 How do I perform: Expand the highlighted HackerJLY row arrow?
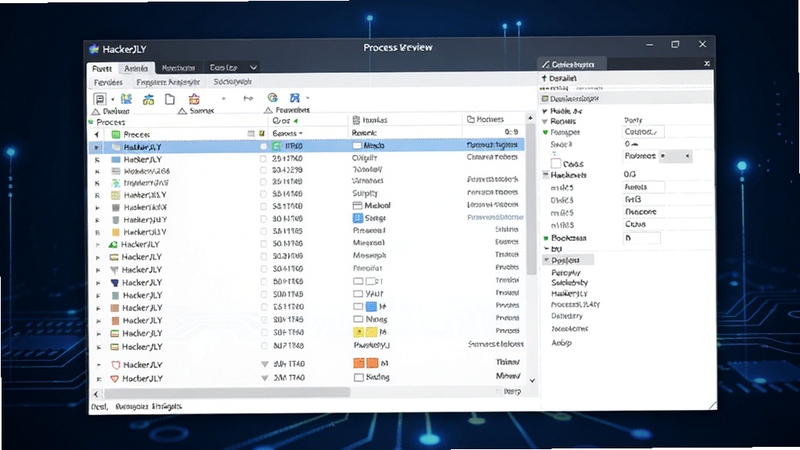tap(96, 147)
